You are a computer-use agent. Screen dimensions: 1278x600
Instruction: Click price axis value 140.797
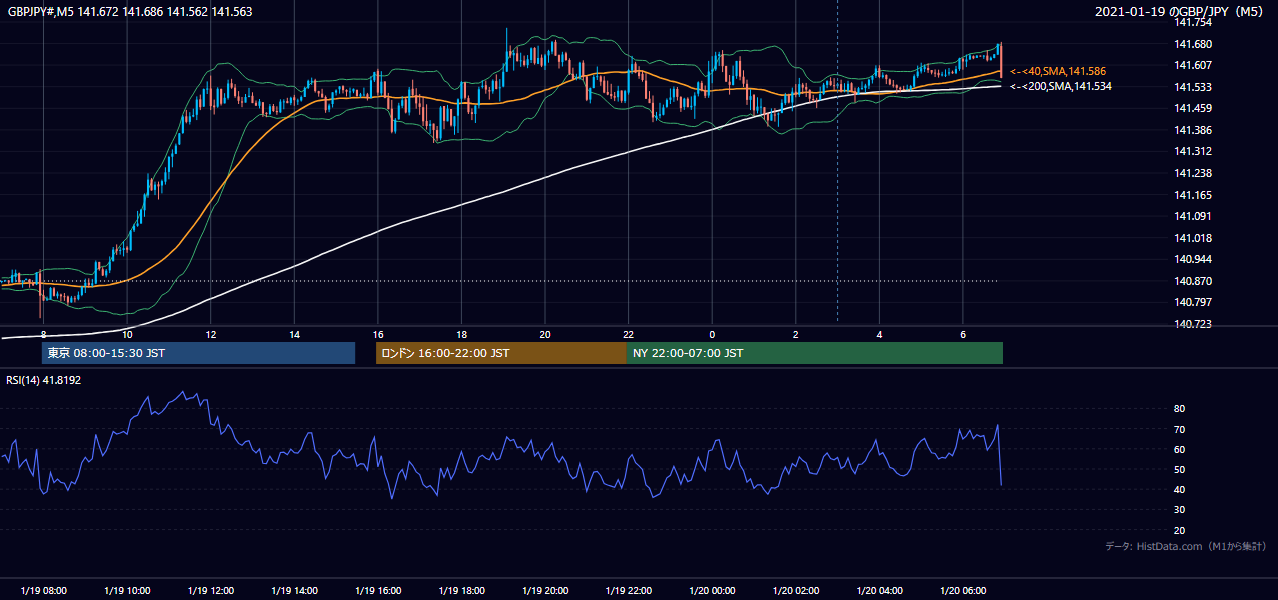[1192, 303]
